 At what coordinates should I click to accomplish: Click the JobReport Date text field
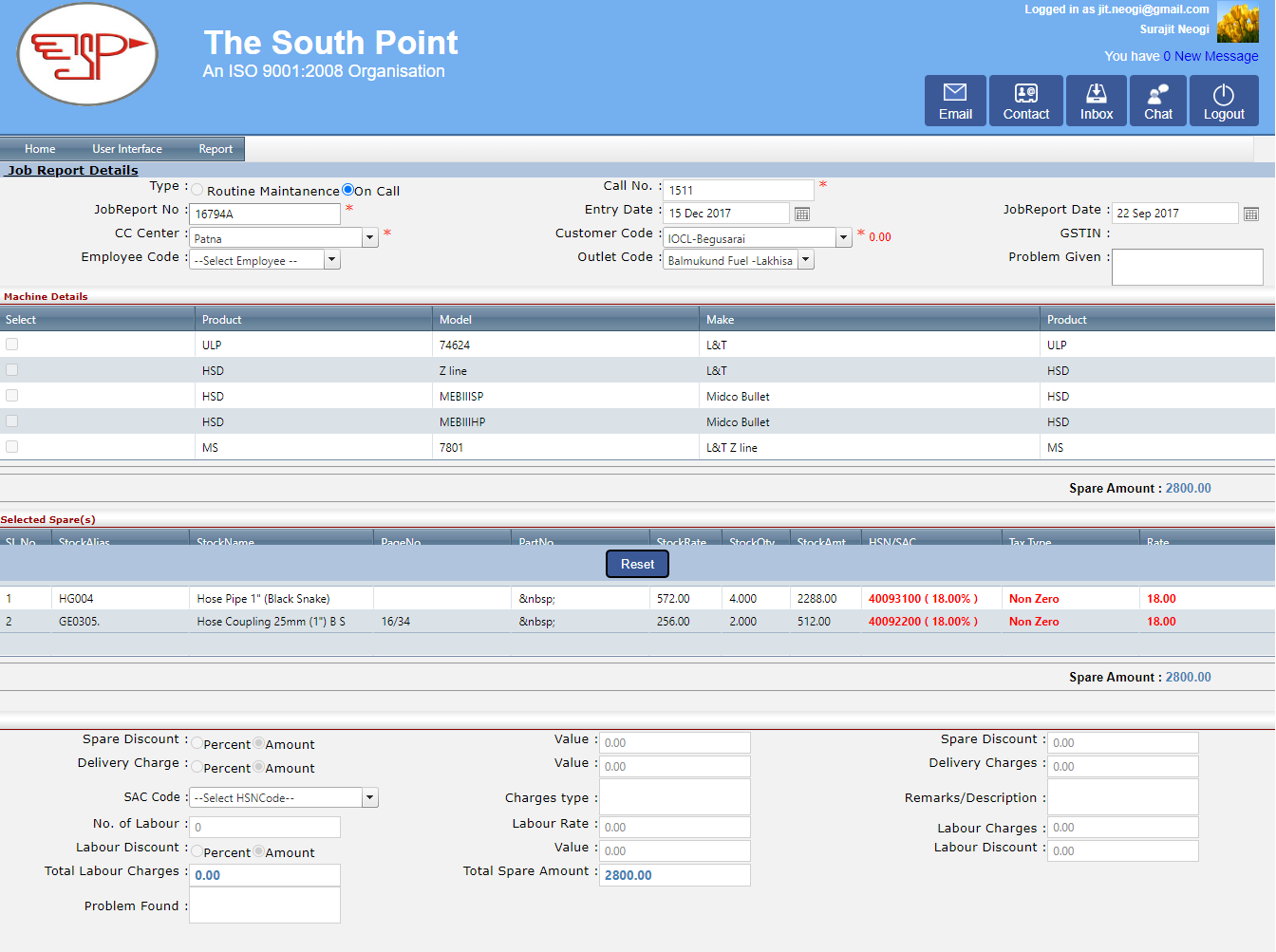click(x=1175, y=213)
